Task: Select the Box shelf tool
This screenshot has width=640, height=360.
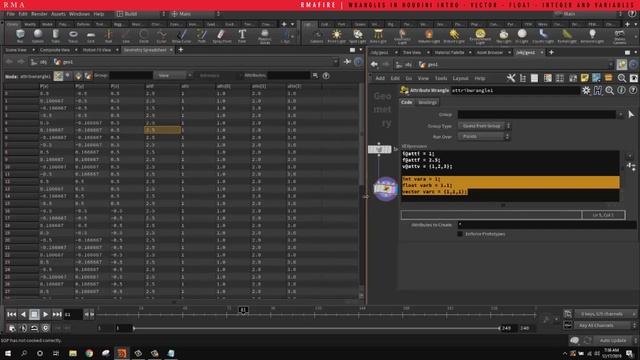Action: 20,36
